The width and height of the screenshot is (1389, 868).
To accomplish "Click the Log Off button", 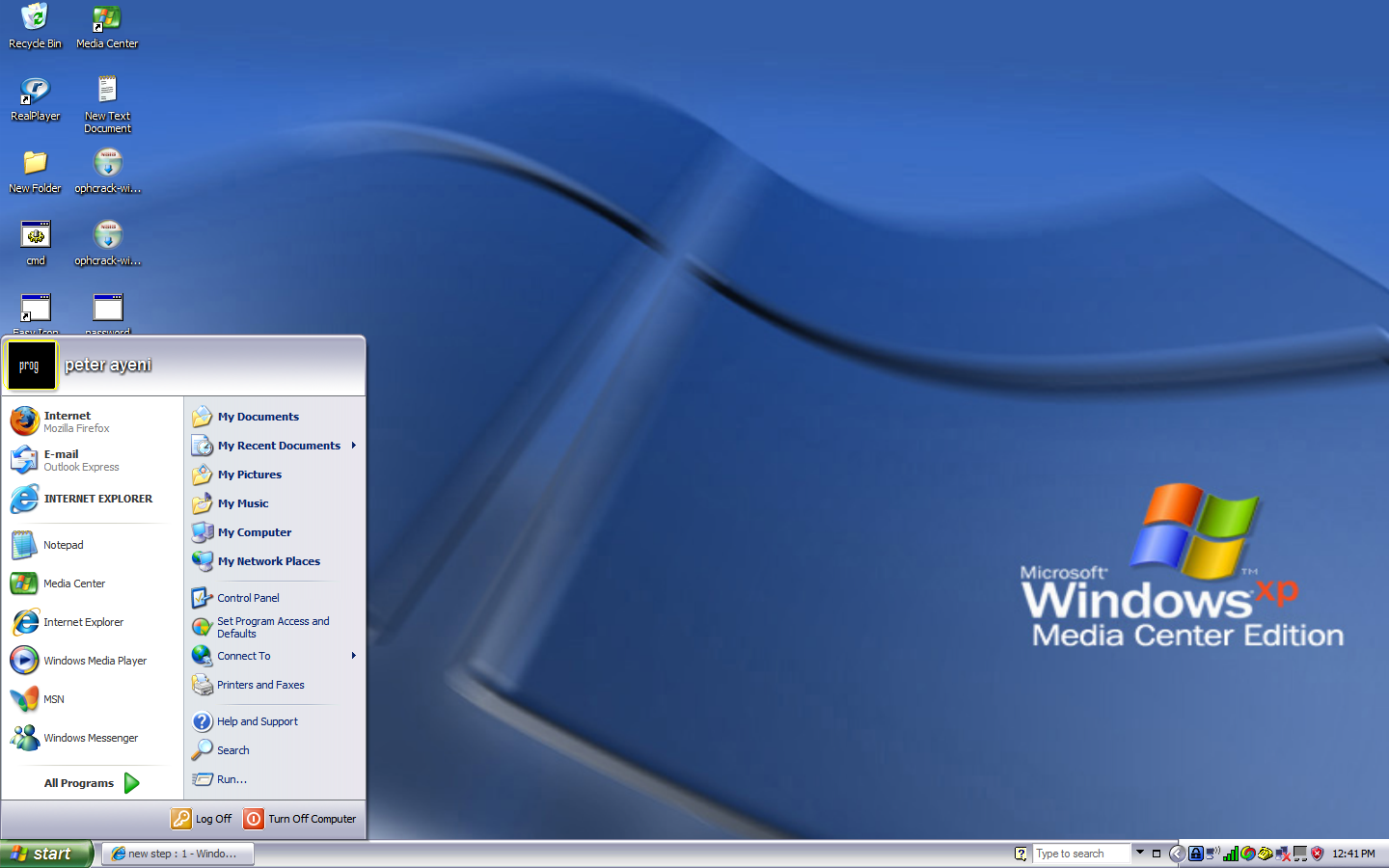I will [x=203, y=819].
